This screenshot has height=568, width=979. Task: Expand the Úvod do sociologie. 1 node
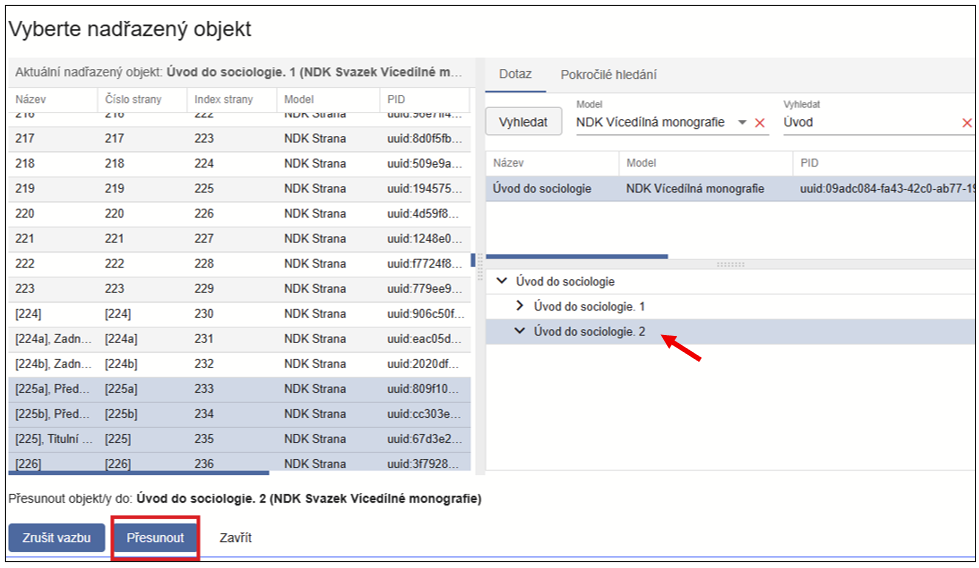coord(519,307)
